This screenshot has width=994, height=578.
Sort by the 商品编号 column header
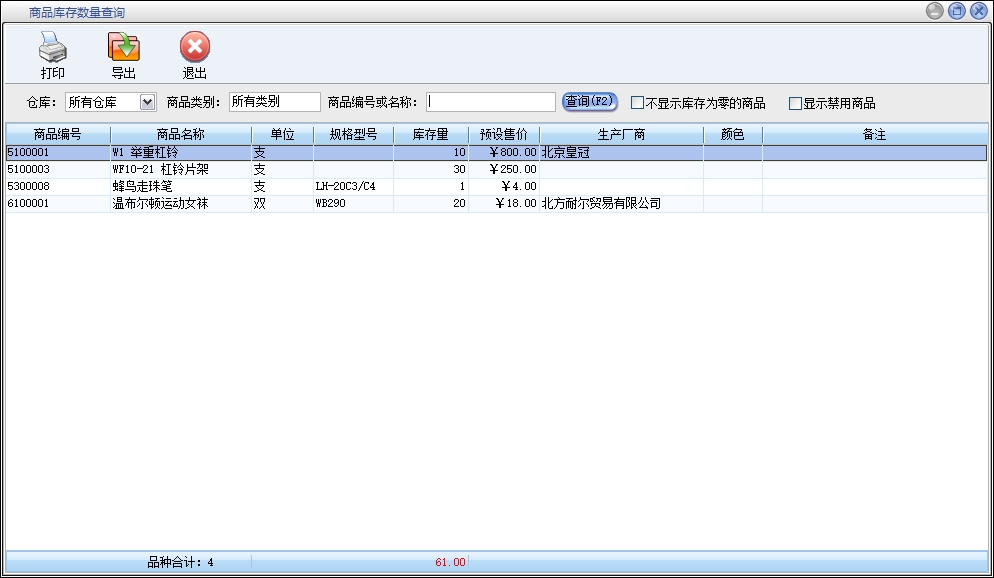(x=57, y=134)
